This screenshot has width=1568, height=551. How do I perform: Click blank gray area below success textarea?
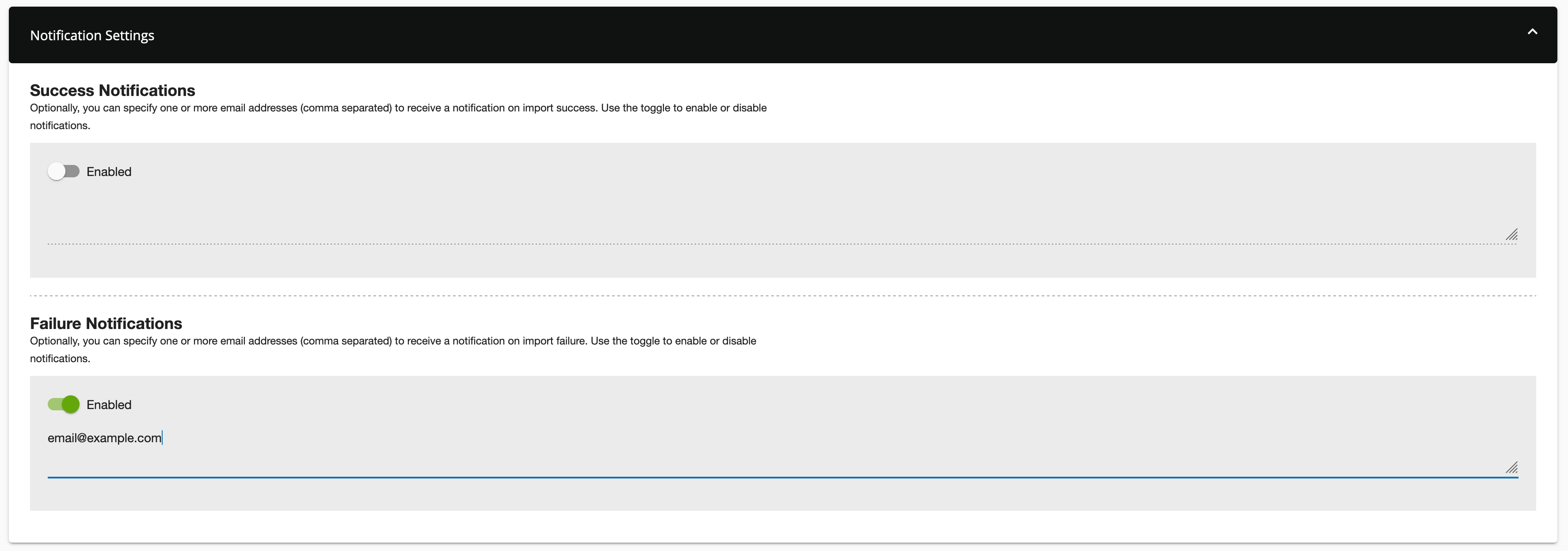pos(783,262)
